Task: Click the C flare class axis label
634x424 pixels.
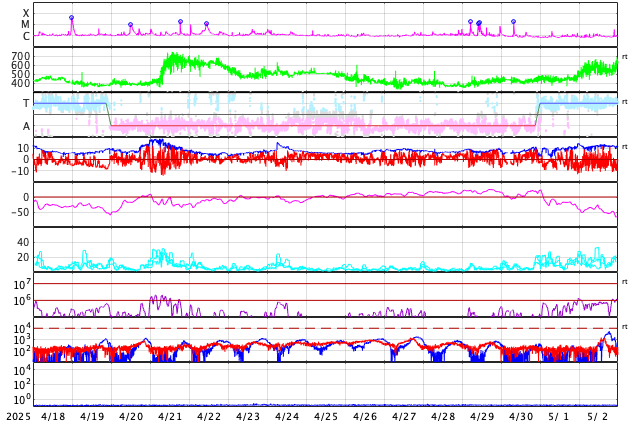Action: pyautogui.click(x=26, y=36)
